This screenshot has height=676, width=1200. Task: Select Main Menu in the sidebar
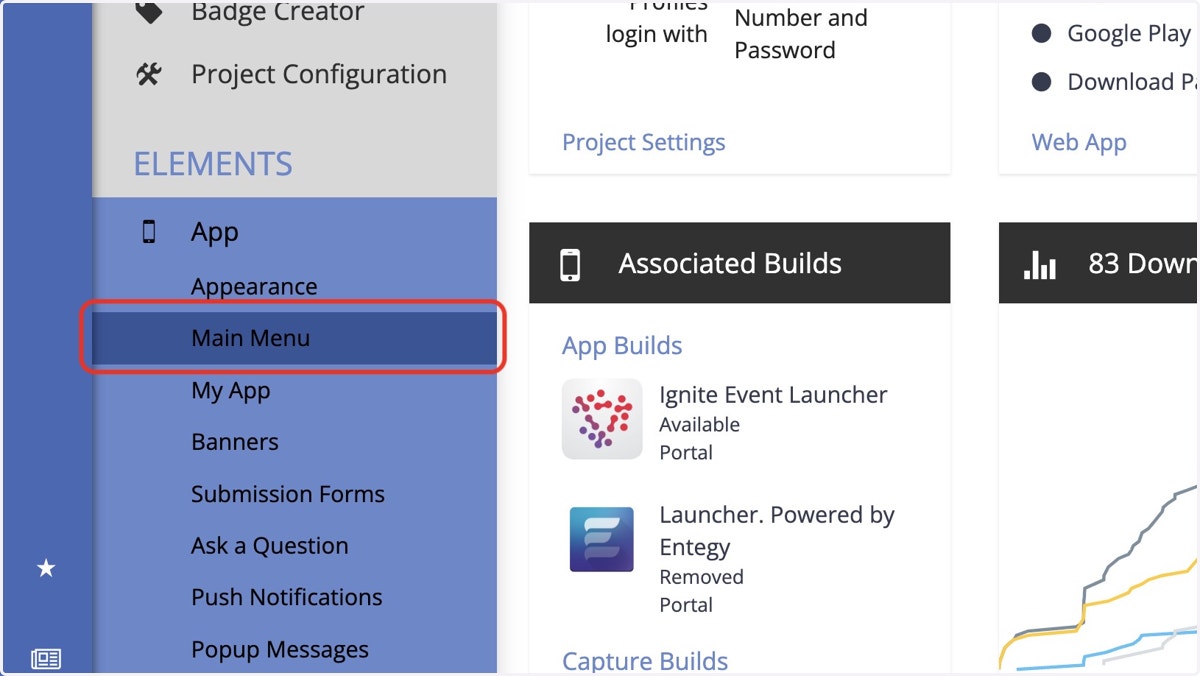(294, 338)
